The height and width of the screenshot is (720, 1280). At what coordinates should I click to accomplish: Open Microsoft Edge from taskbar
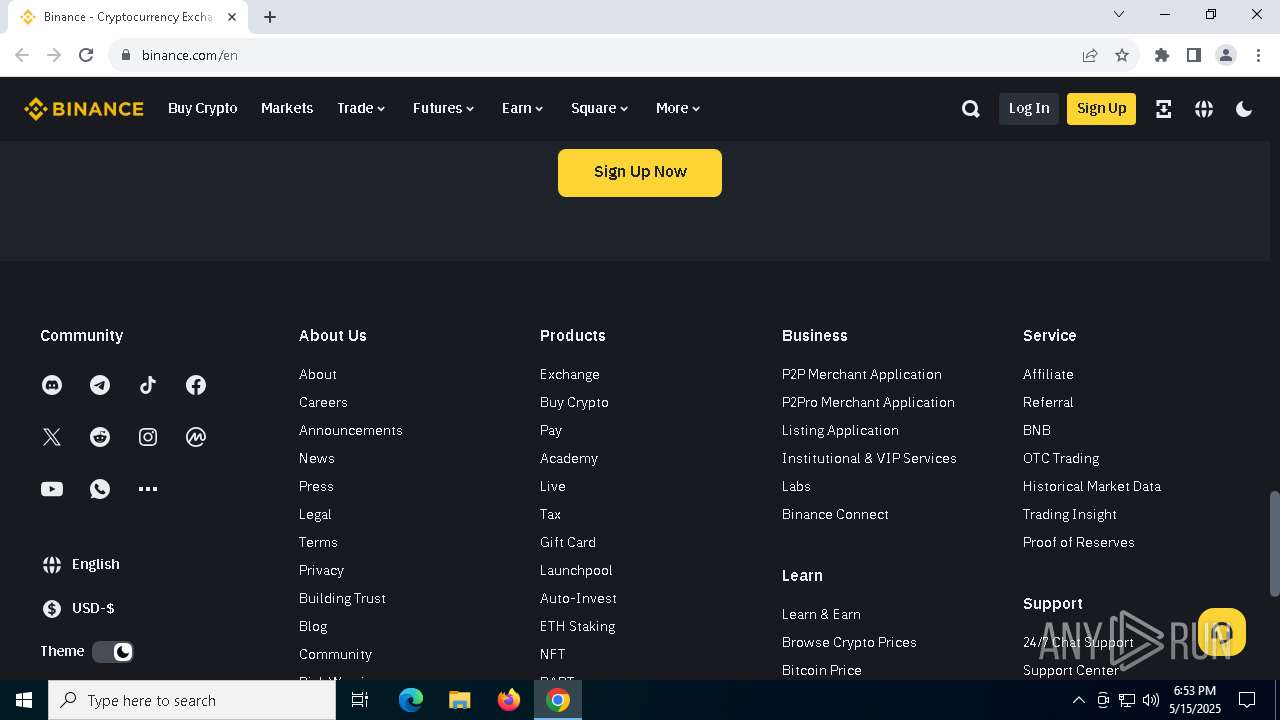coord(411,700)
